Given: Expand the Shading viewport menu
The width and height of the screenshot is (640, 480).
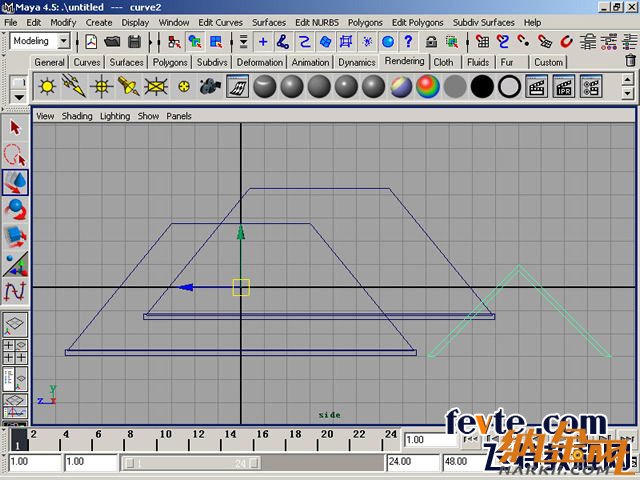Looking at the screenshot, I should pos(77,116).
